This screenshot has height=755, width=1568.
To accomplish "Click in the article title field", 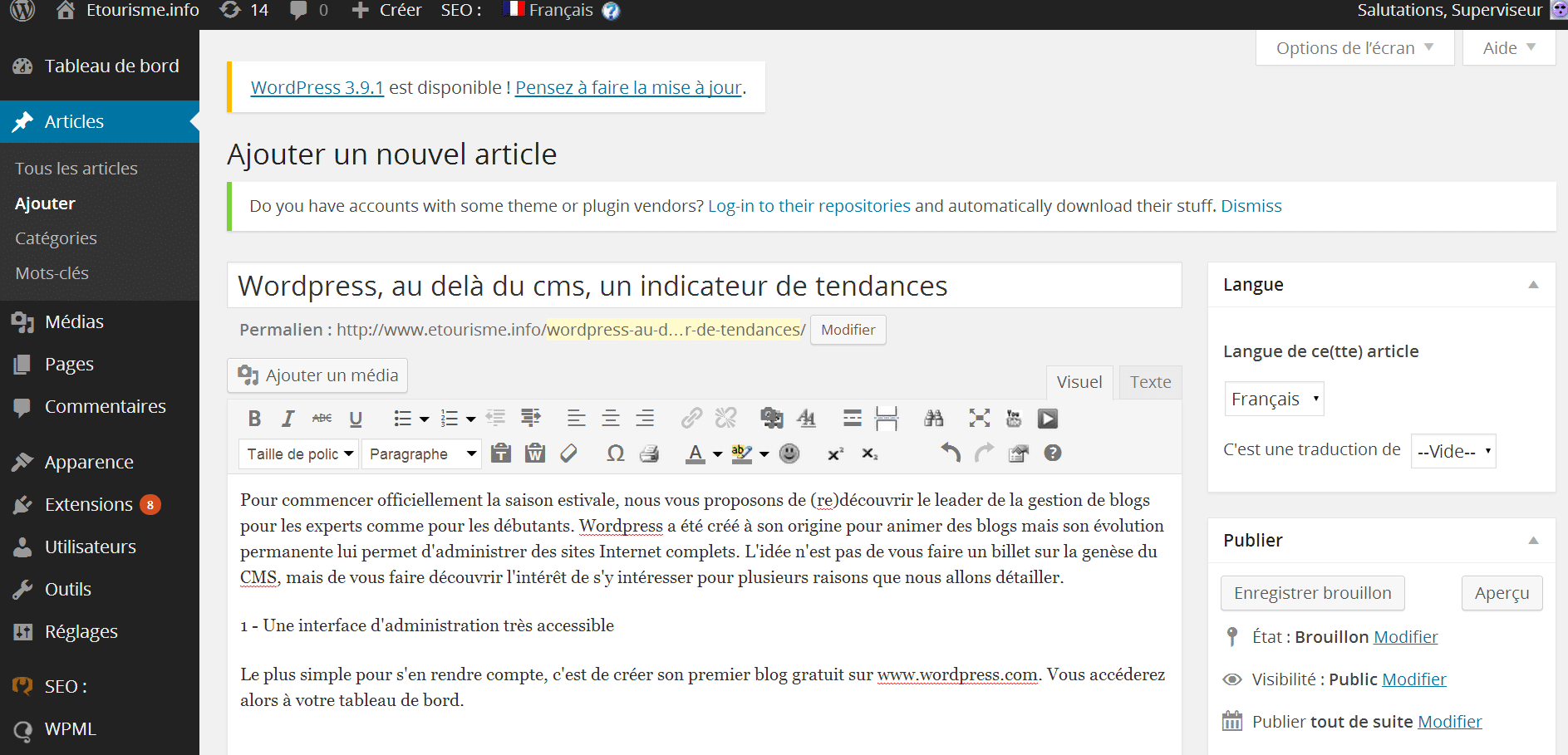I will point(704,286).
